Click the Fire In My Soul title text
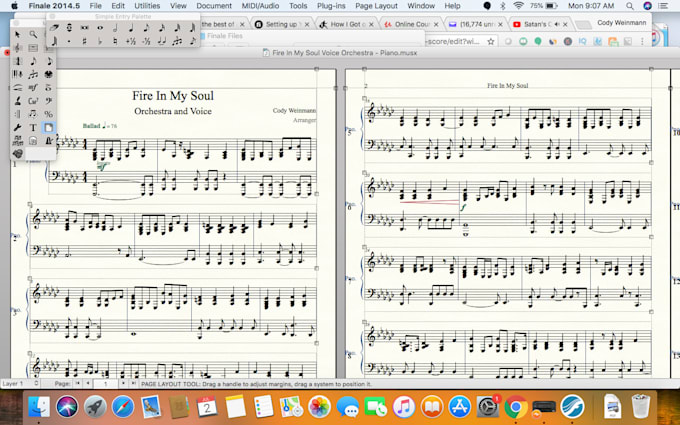 point(173,95)
